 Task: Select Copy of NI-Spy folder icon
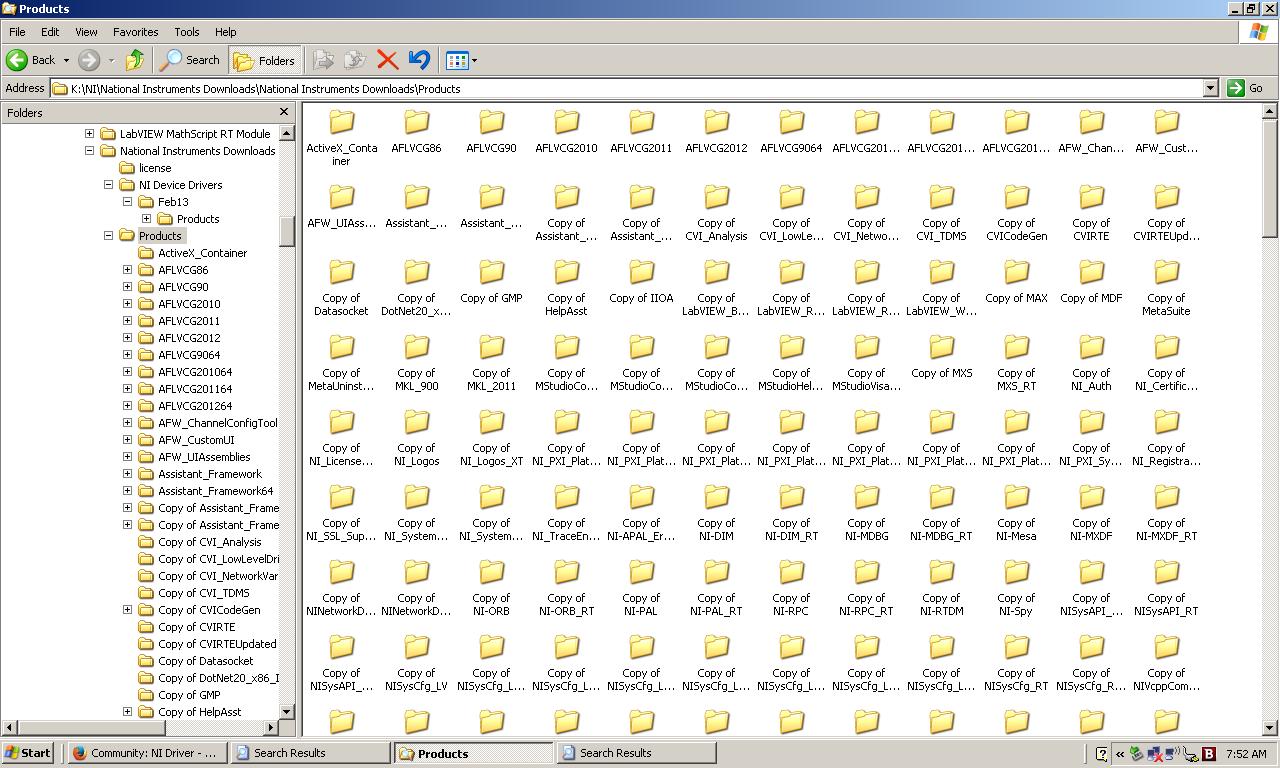tap(1016, 572)
